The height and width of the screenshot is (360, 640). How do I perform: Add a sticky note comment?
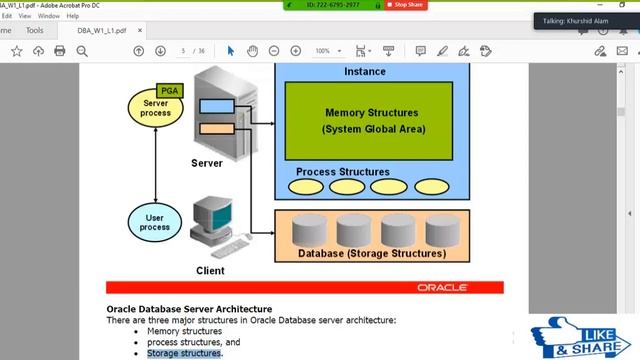(420, 51)
